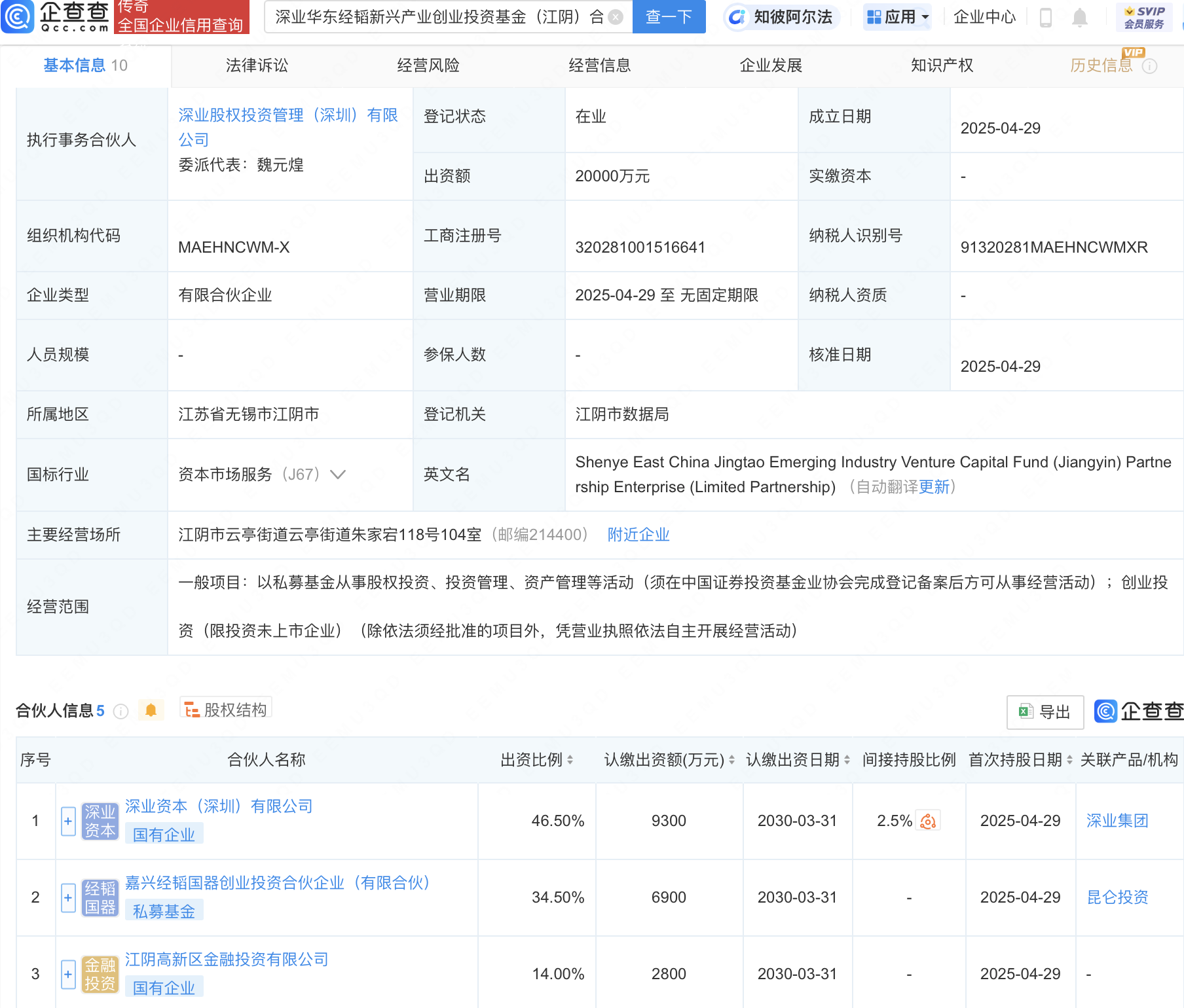This screenshot has width=1184, height=1008.
Task: Switch to the 企业发展 tab
Action: tap(771, 65)
